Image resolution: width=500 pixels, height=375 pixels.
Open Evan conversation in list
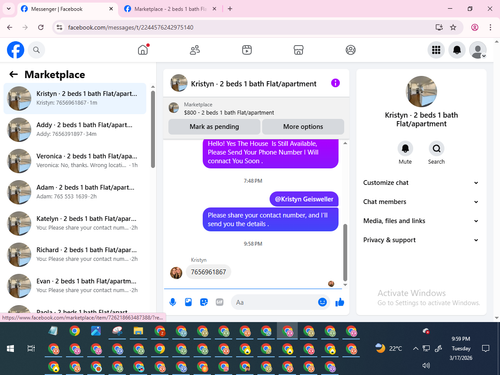pyautogui.click(x=75, y=286)
